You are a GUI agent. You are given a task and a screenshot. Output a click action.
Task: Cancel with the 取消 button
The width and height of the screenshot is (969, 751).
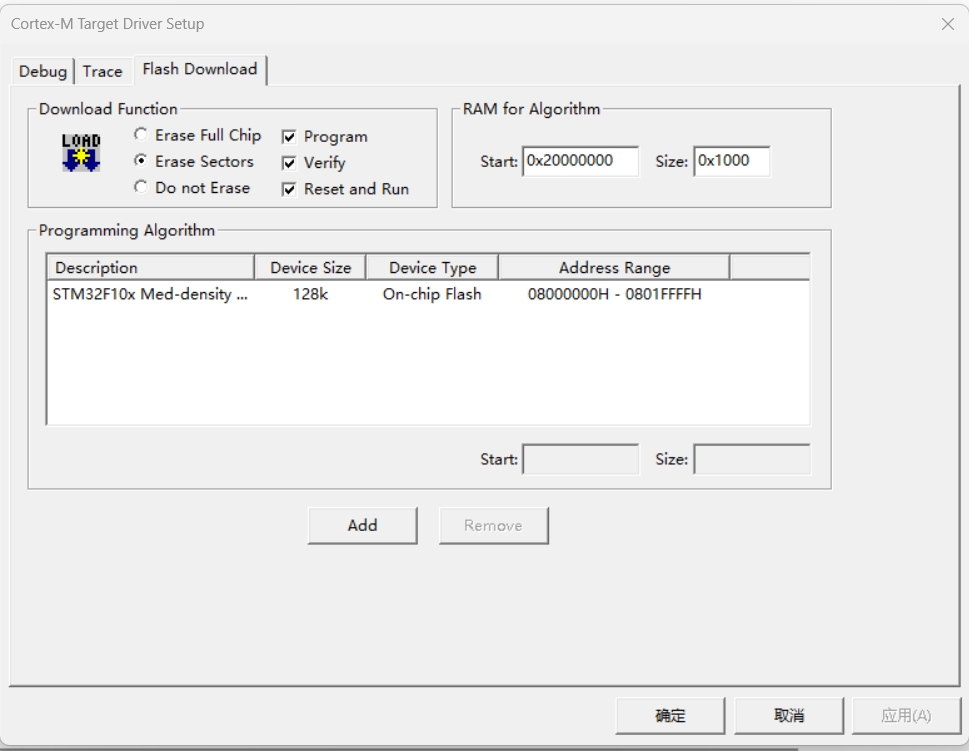click(x=789, y=716)
